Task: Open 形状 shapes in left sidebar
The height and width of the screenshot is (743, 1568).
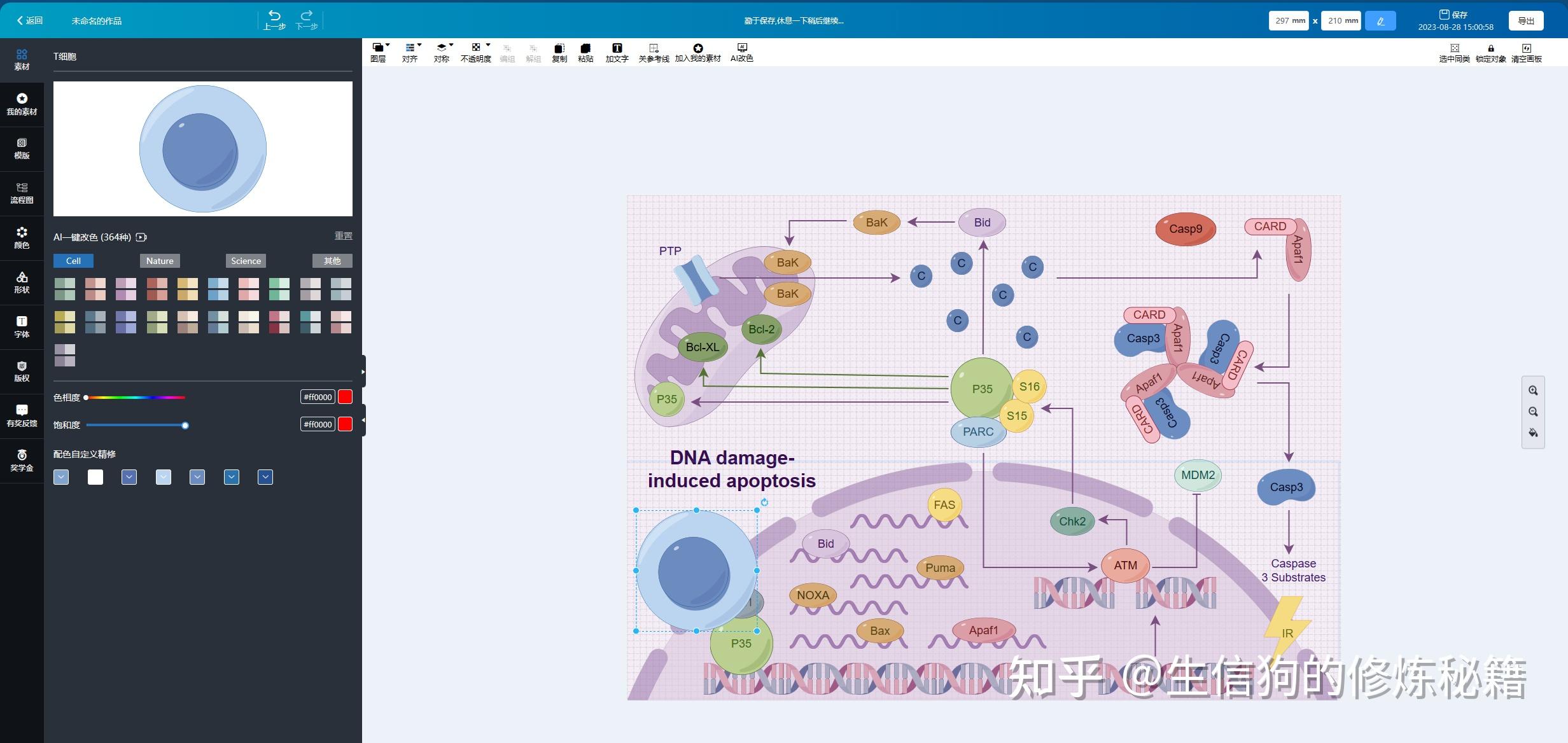Action: coord(22,282)
